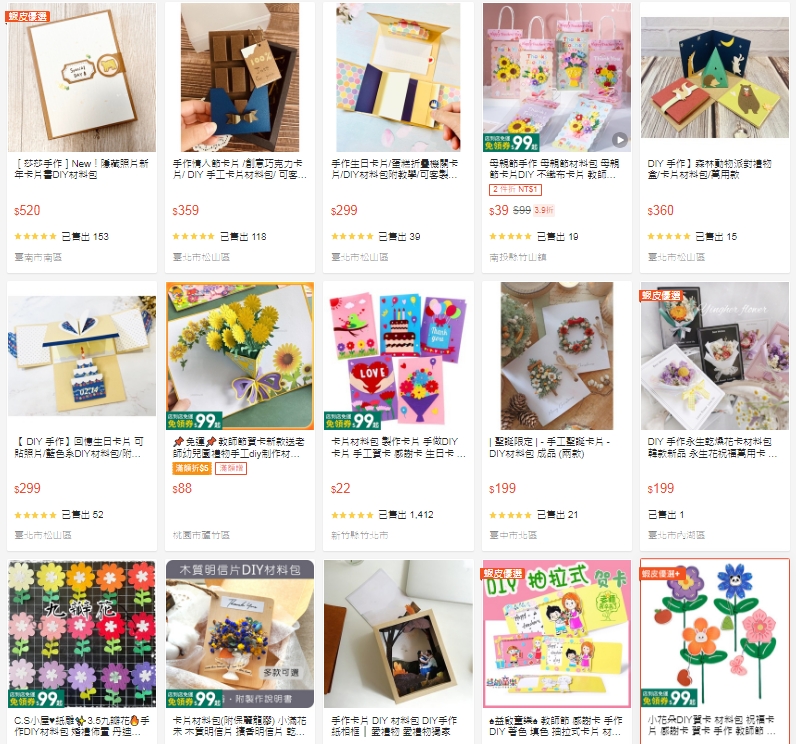
Task: Click star rating of the $22 card kit
Action: tap(352, 515)
